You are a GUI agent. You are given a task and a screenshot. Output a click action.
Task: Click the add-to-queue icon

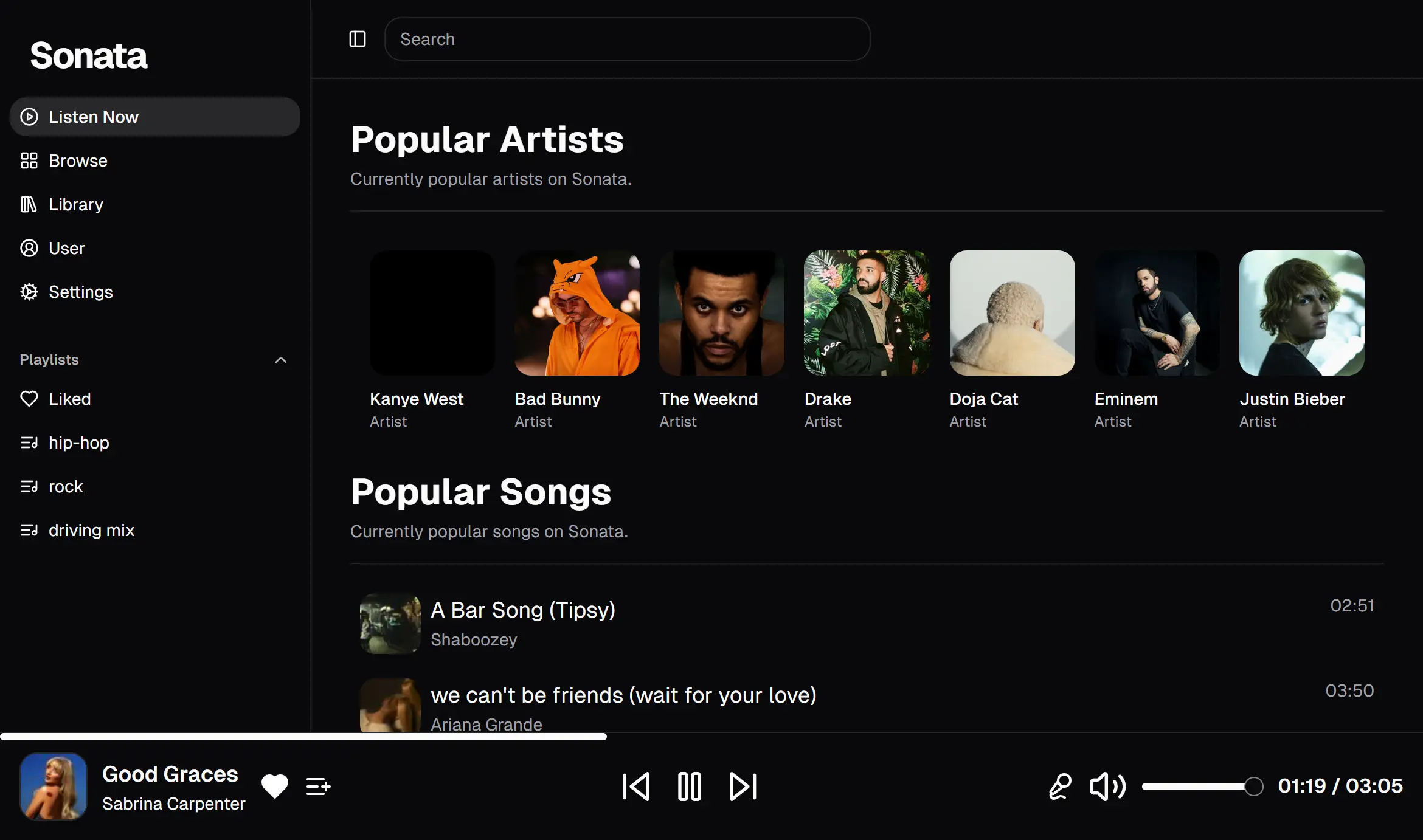pos(318,787)
